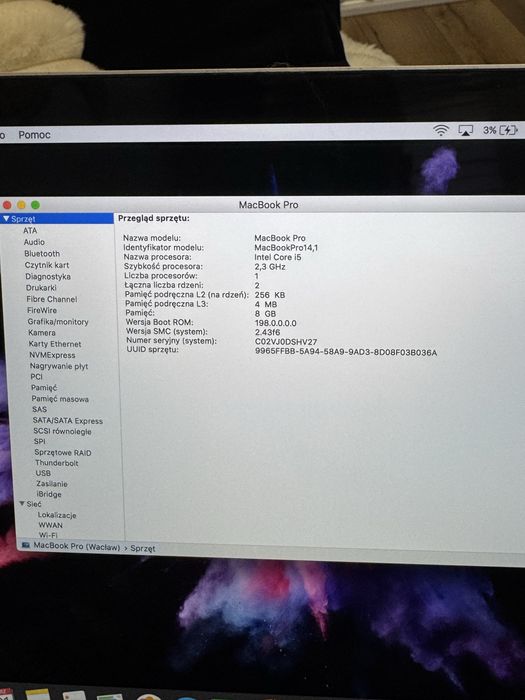Click the small MacBook icon in path bar
This screenshot has height=700, width=525.
click(x=26, y=545)
